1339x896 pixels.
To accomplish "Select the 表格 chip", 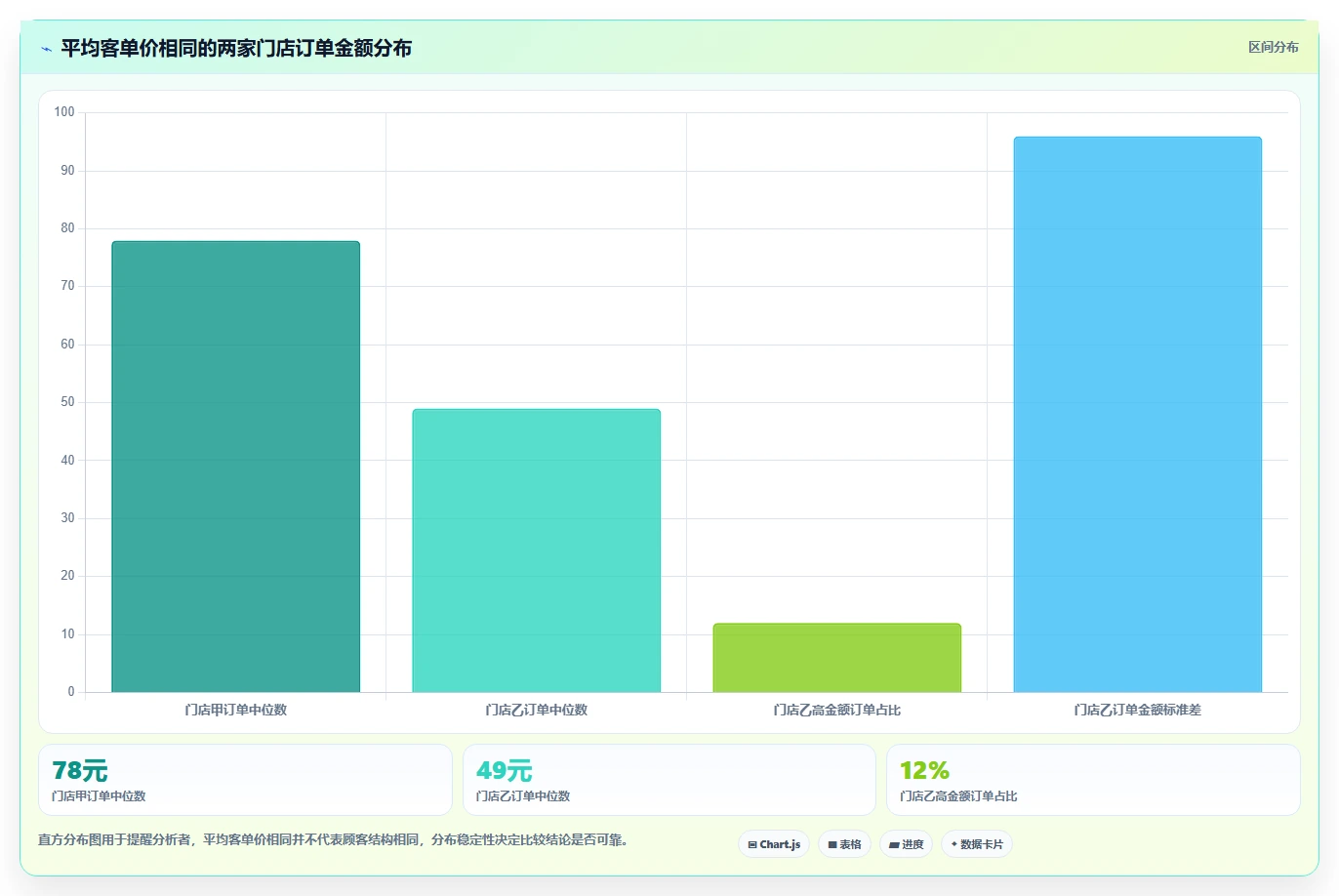I will 844,844.
